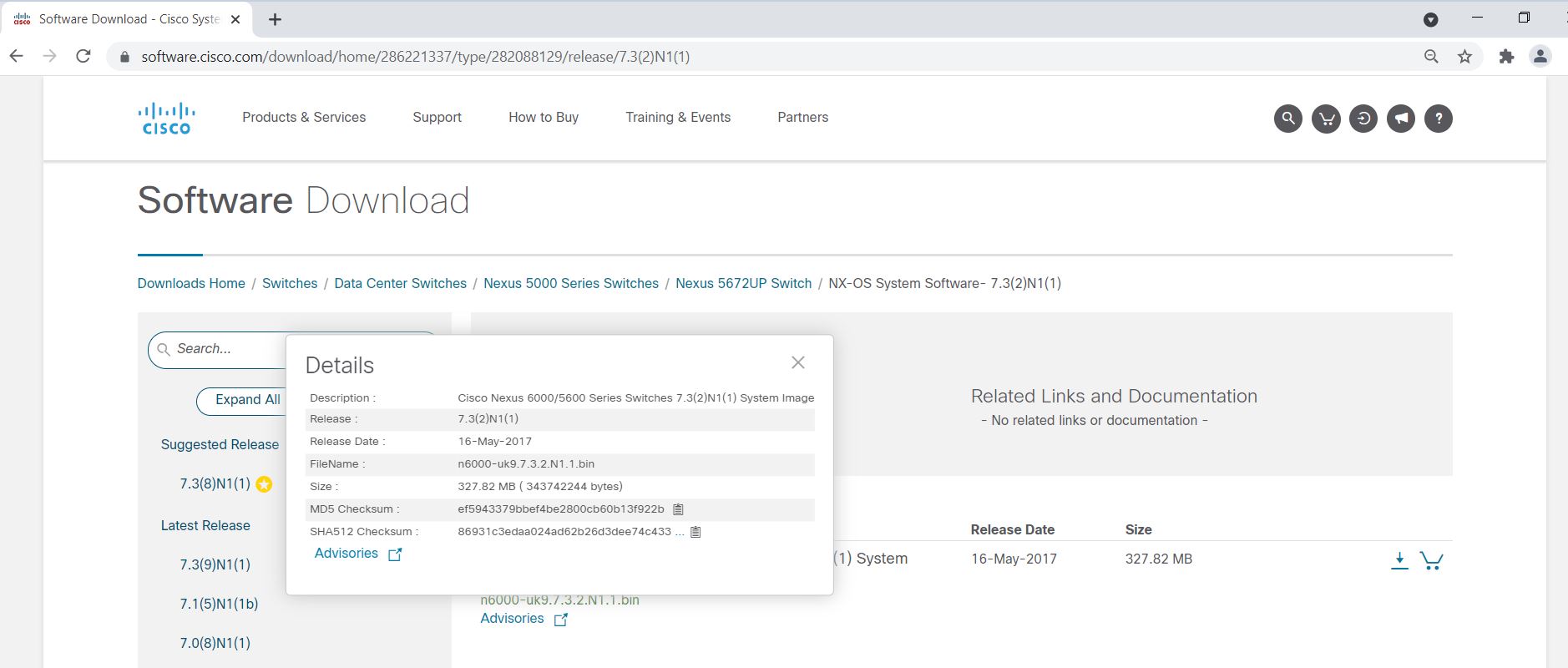Select release 7.1(5)N1(1b)
1568x668 pixels.
tap(219, 604)
